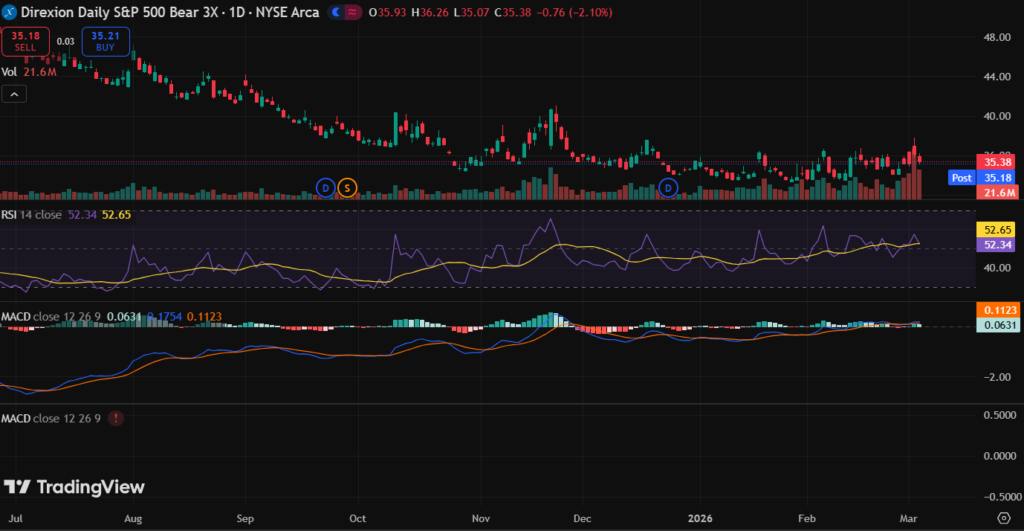Click the orange split S marker
Viewport: 1024px width, 531px height.
pyautogui.click(x=346, y=187)
